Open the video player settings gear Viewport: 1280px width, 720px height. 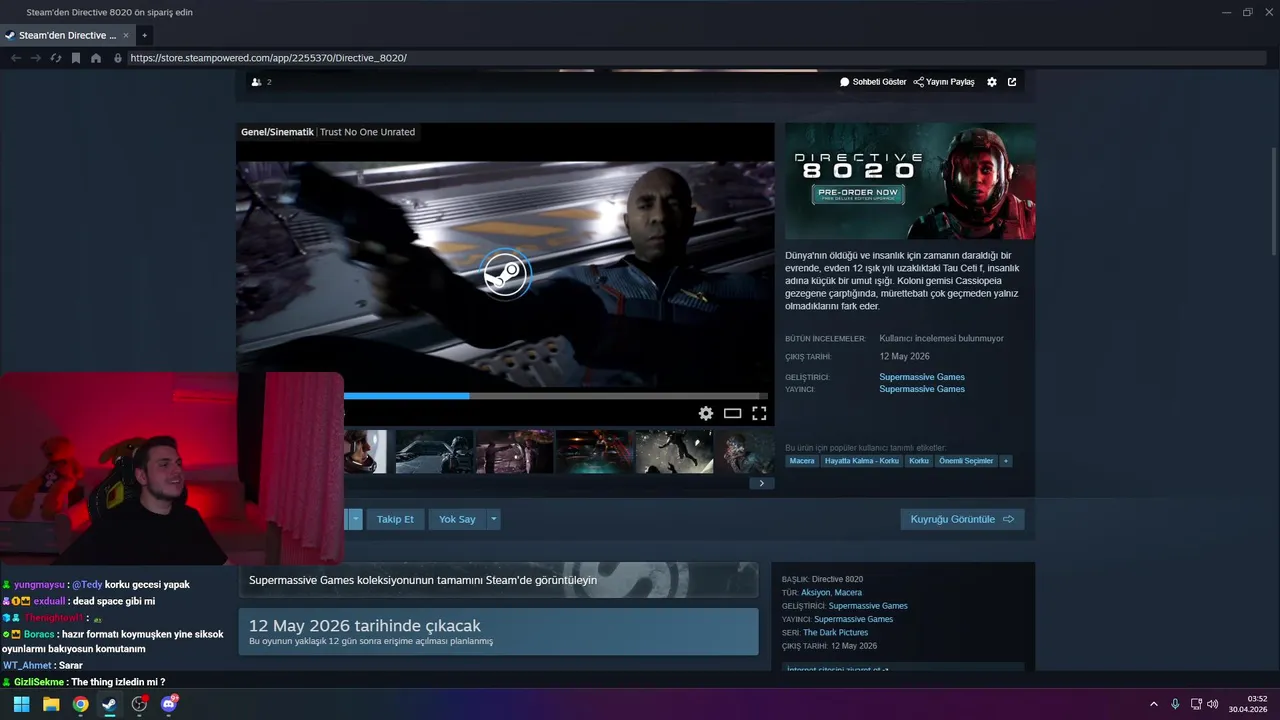tap(706, 413)
